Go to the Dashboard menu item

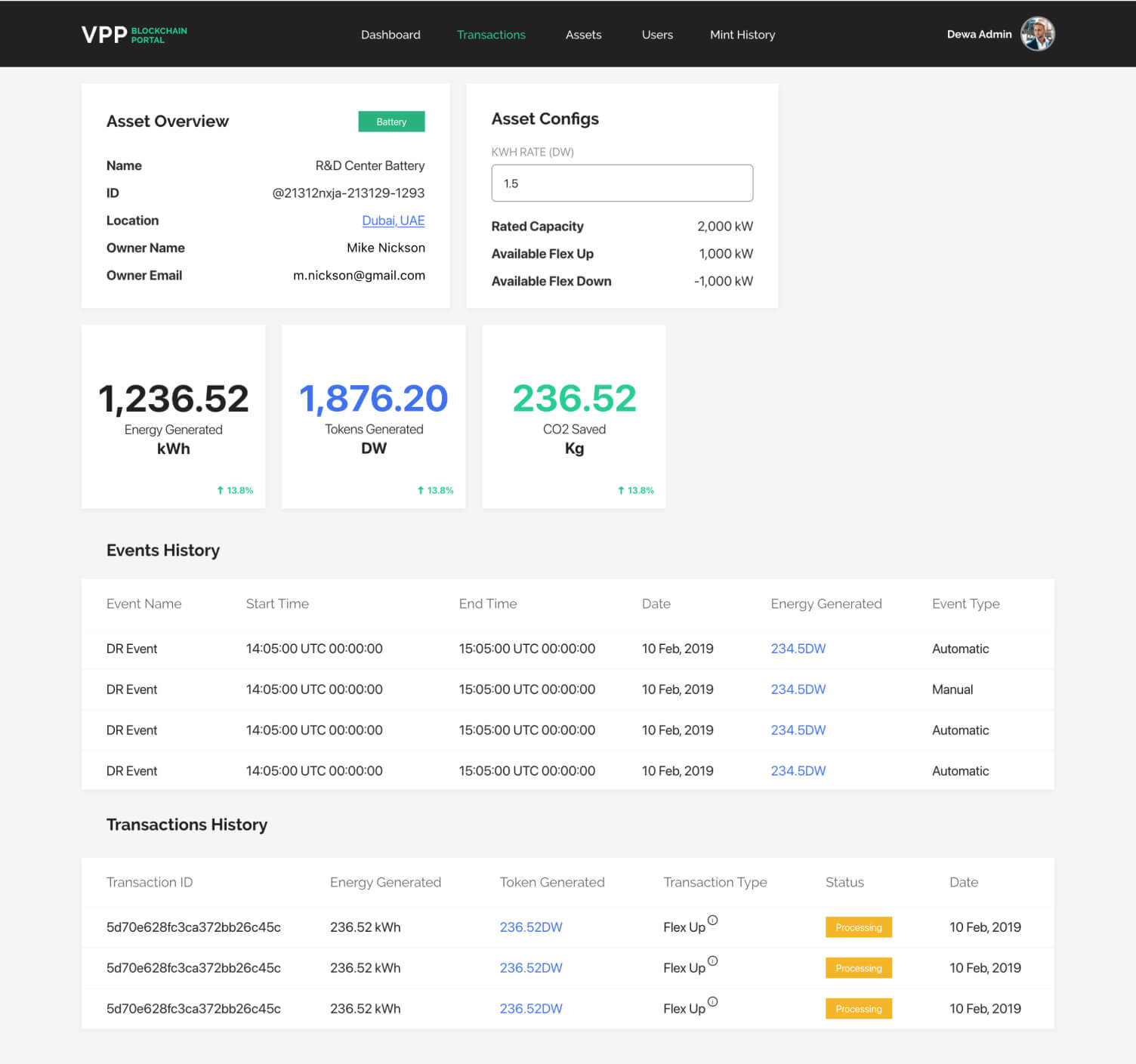[390, 35]
